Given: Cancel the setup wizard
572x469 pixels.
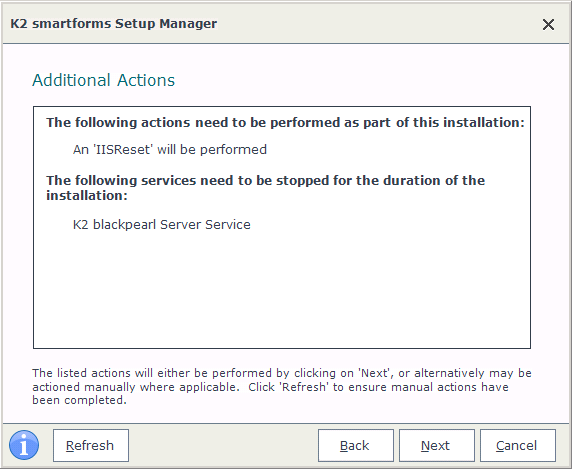Looking at the screenshot, I should [518, 445].
